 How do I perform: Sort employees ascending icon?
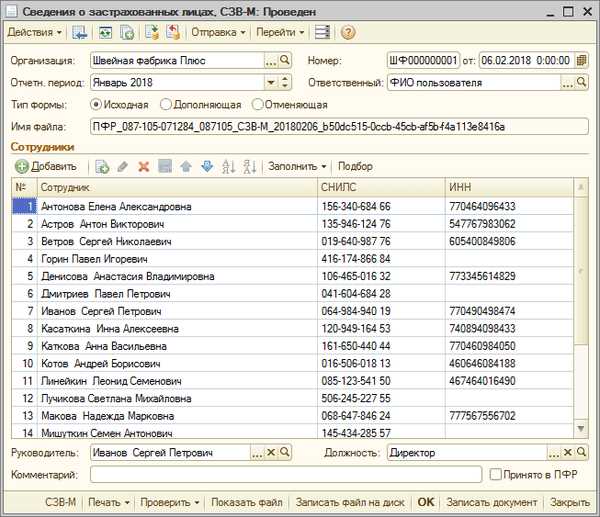[x=228, y=166]
